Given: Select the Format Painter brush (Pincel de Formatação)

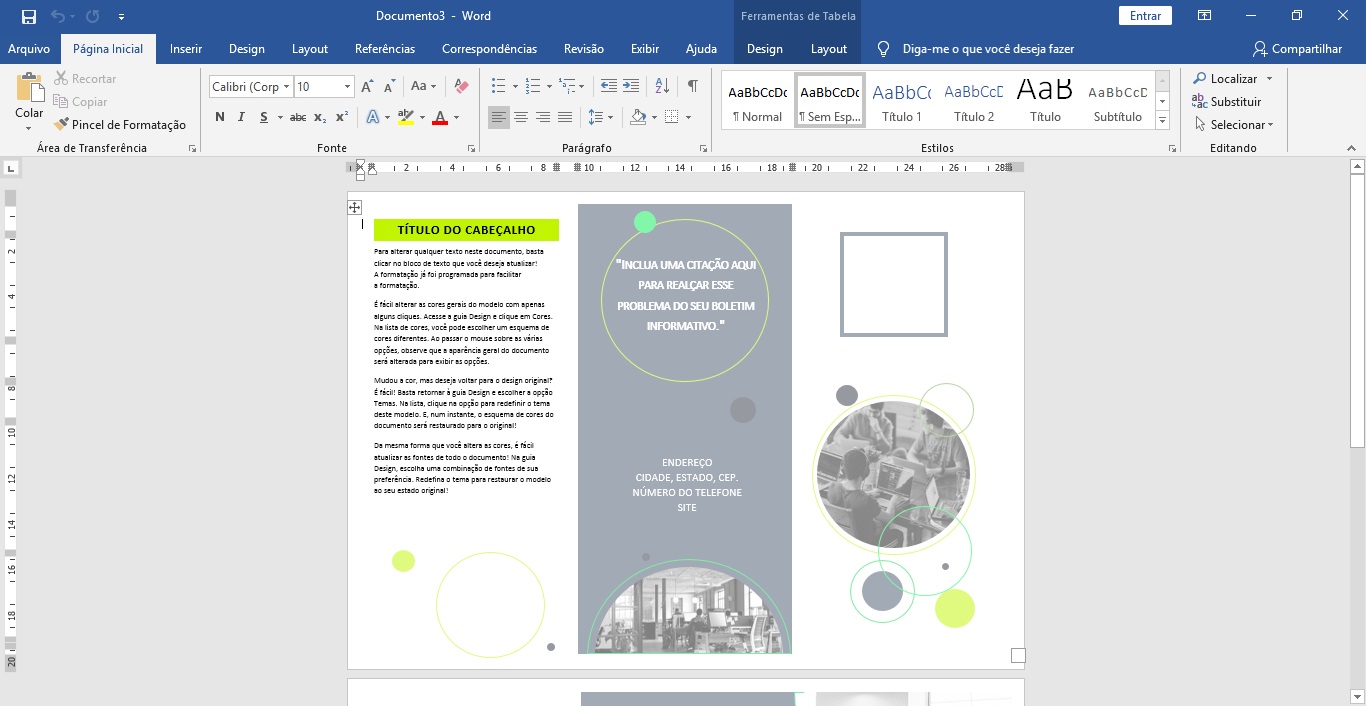Looking at the screenshot, I should click(x=119, y=125).
